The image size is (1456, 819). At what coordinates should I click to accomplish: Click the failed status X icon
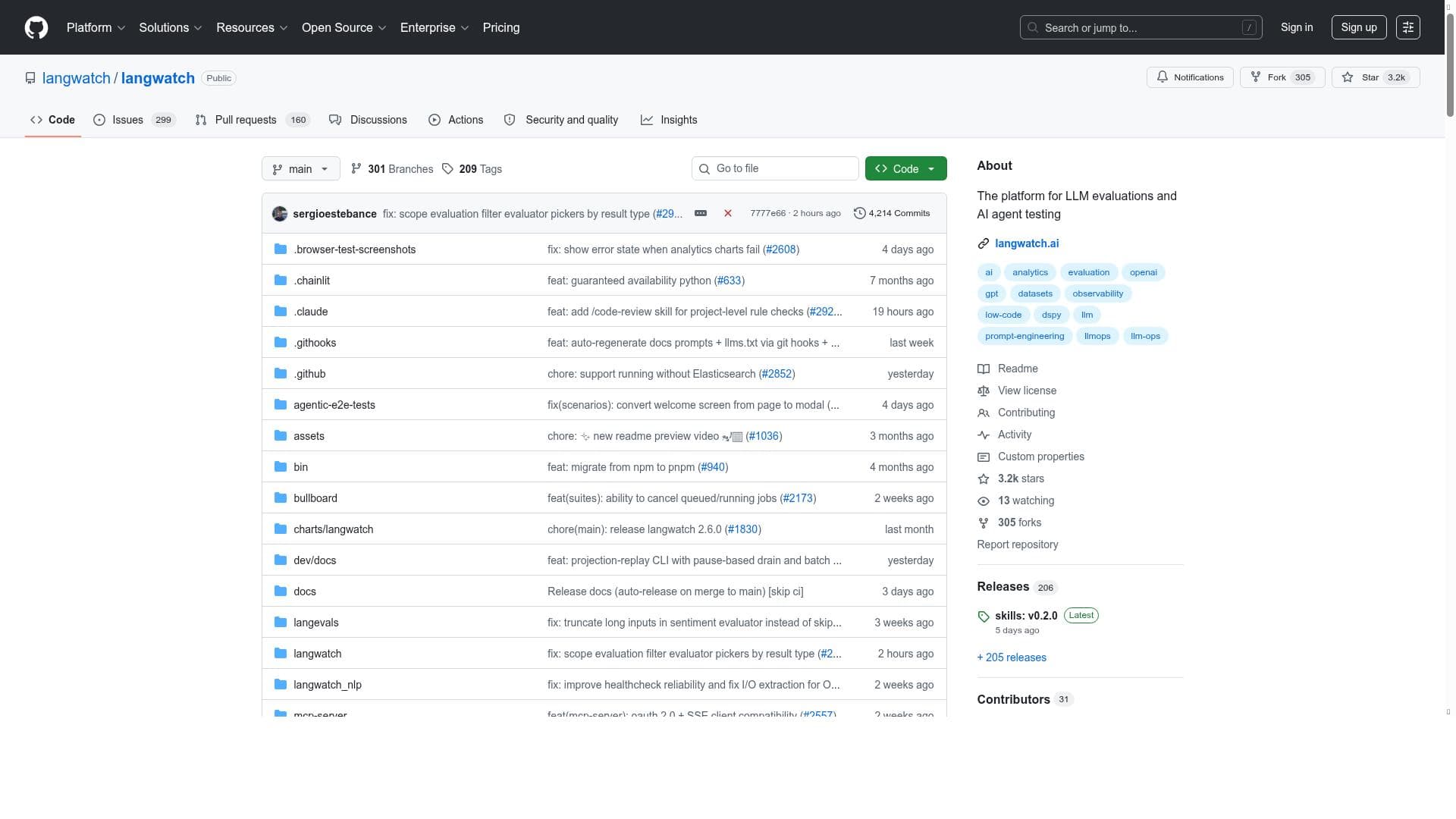pyautogui.click(x=727, y=214)
